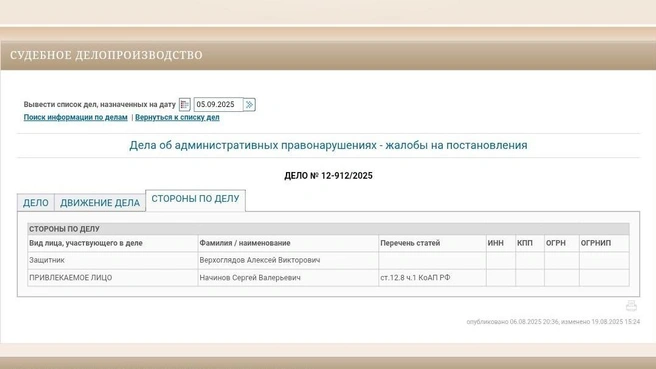Click the printer icon below the table
The width and height of the screenshot is (656, 369).
(631, 306)
